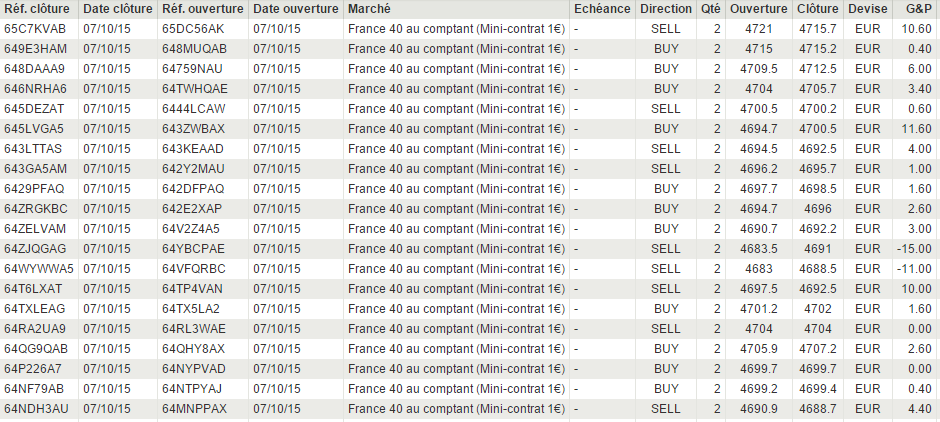The height and width of the screenshot is (422, 940).
Task: Click the 11.60 profit value
Action: [x=915, y=128]
